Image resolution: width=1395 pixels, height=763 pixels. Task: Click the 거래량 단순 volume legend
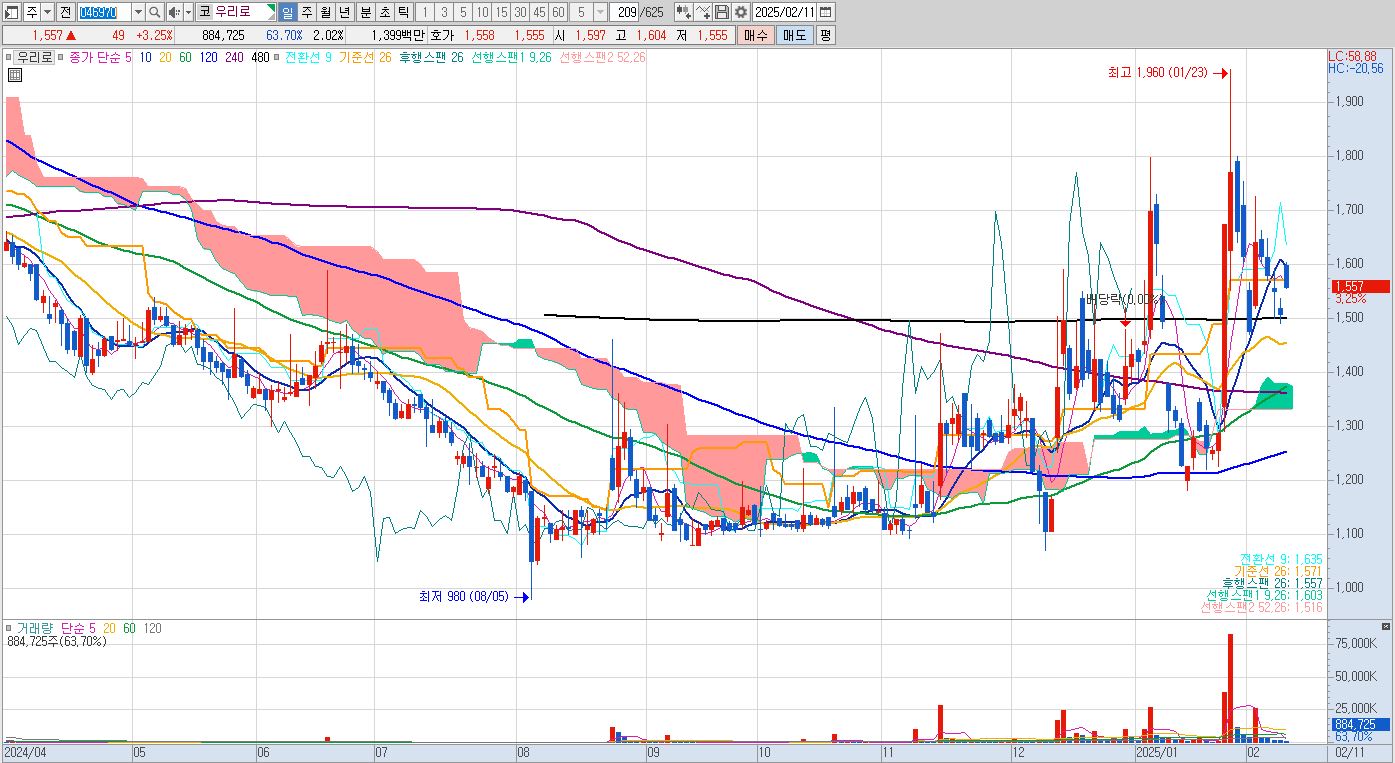55,628
